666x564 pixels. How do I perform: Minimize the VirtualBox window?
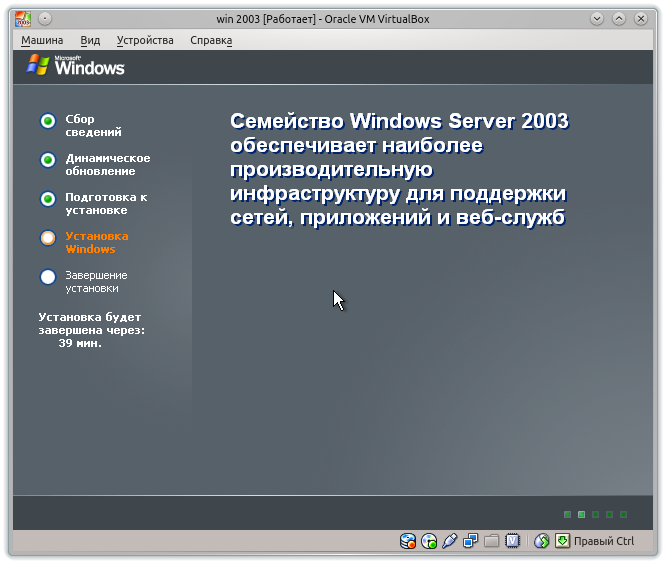pos(597,19)
